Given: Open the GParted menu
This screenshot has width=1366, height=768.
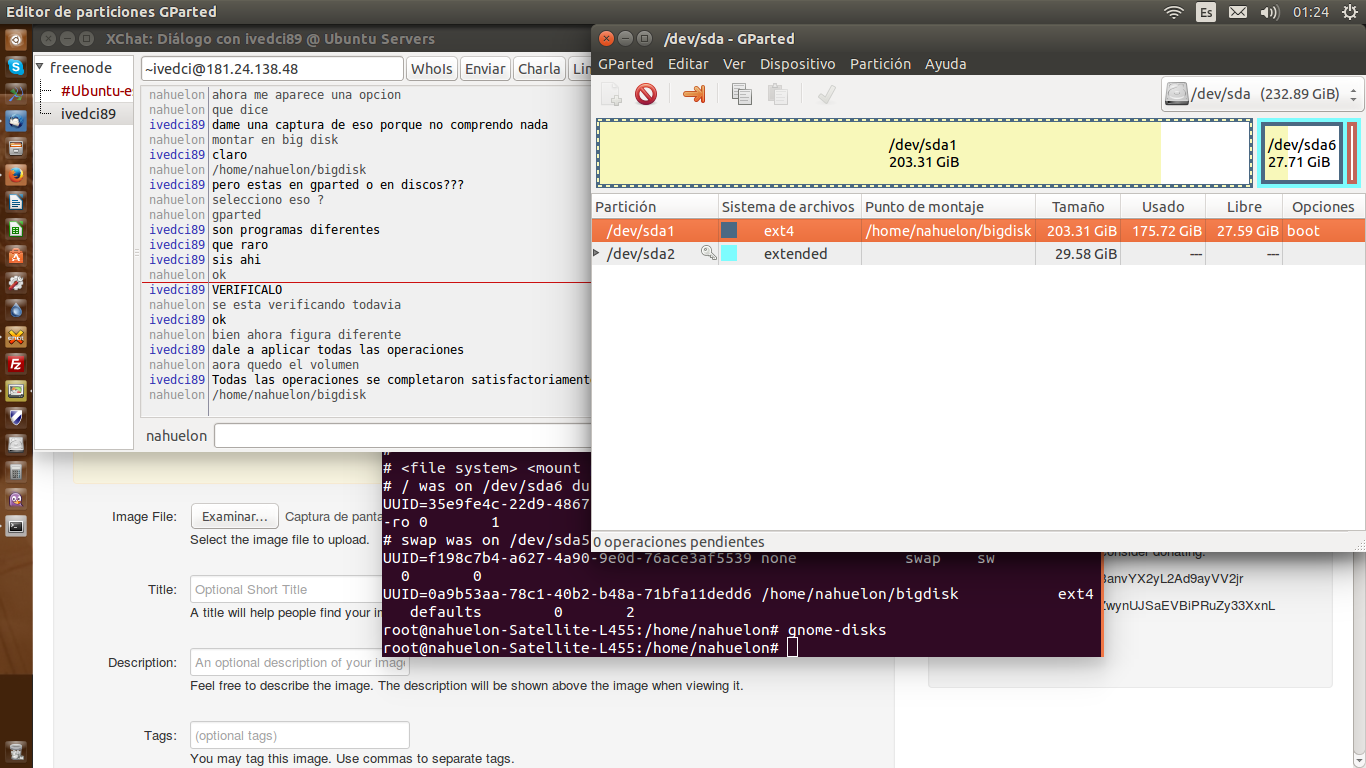Looking at the screenshot, I should pyautogui.click(x=625, y=64).
